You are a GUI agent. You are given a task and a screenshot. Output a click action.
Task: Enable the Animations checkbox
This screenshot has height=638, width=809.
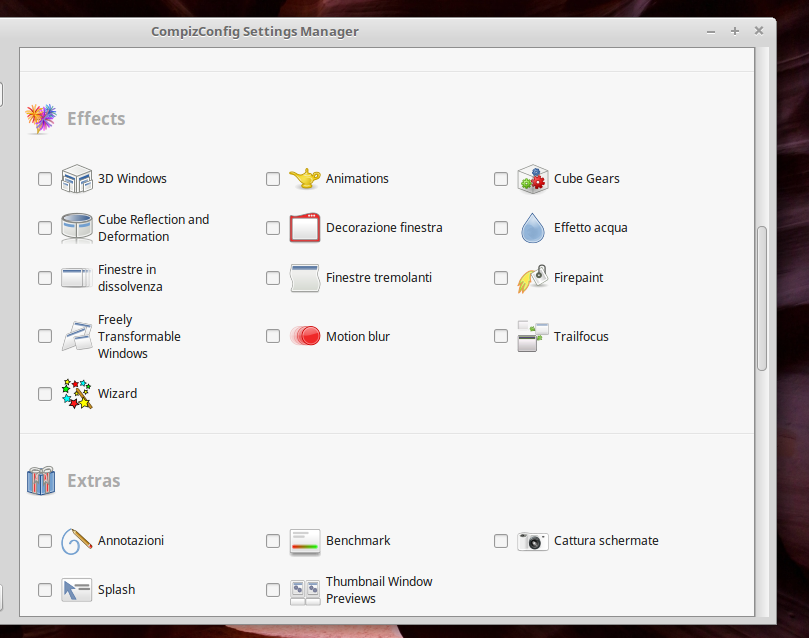273,179
